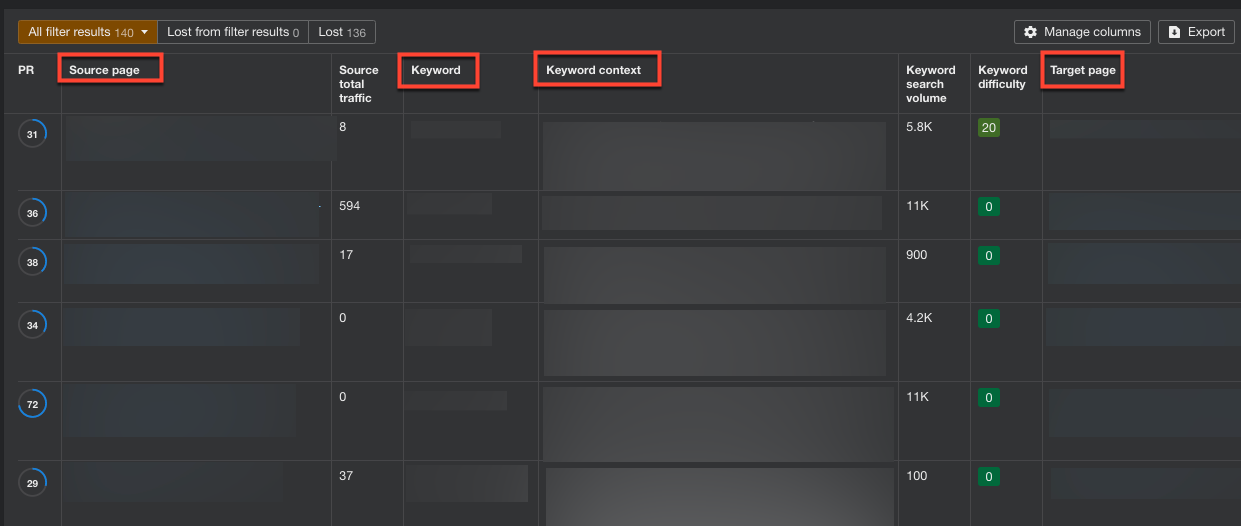Switch to the Lost 136 tab

point(342,32)
